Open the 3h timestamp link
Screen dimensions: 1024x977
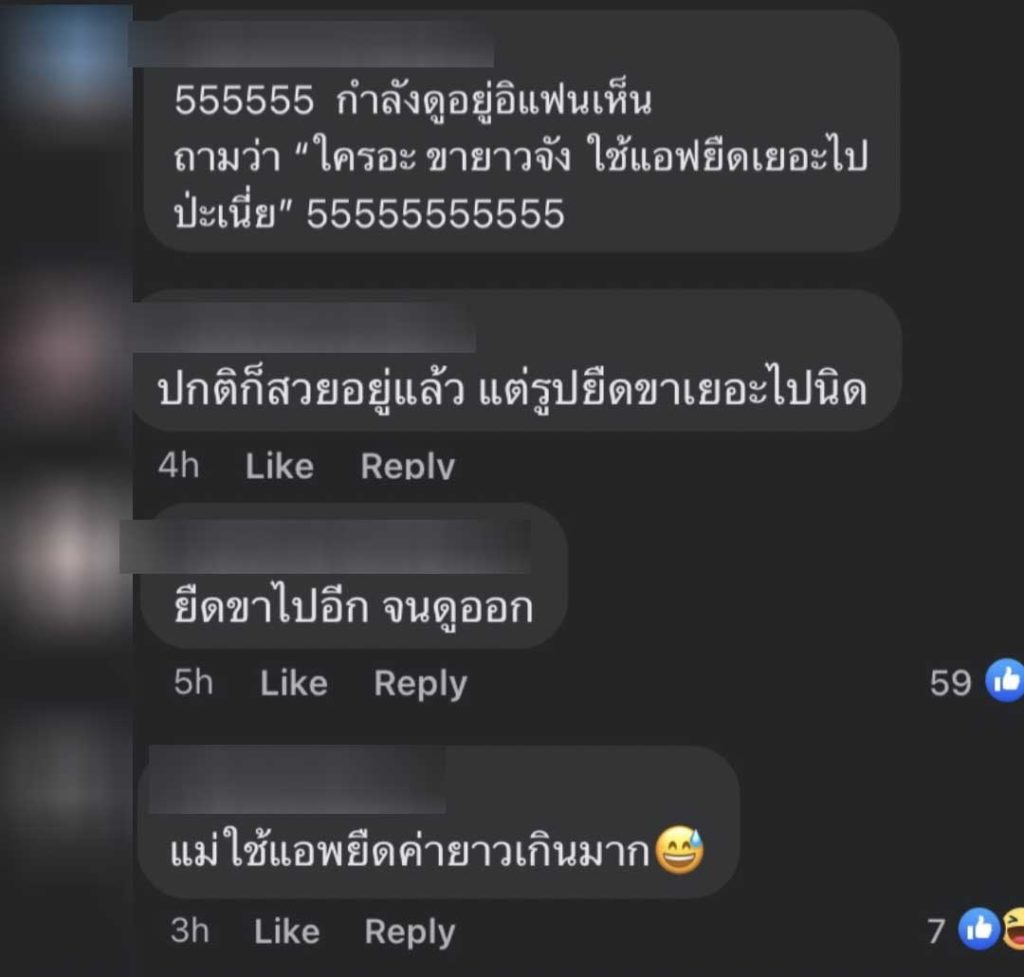click(x=190, y=931)
